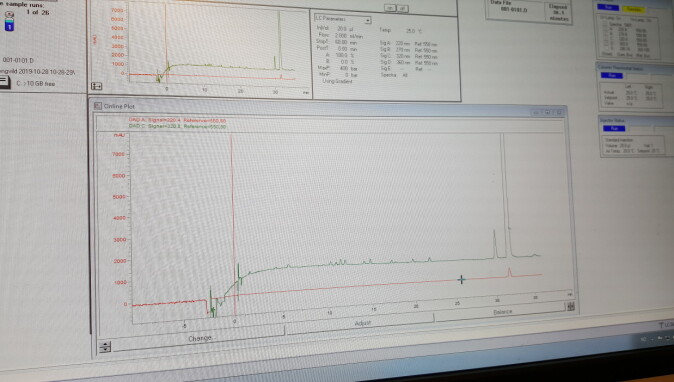Open the LC Parameters dropdown
674x382 pixels.
(x=368, y=20)
